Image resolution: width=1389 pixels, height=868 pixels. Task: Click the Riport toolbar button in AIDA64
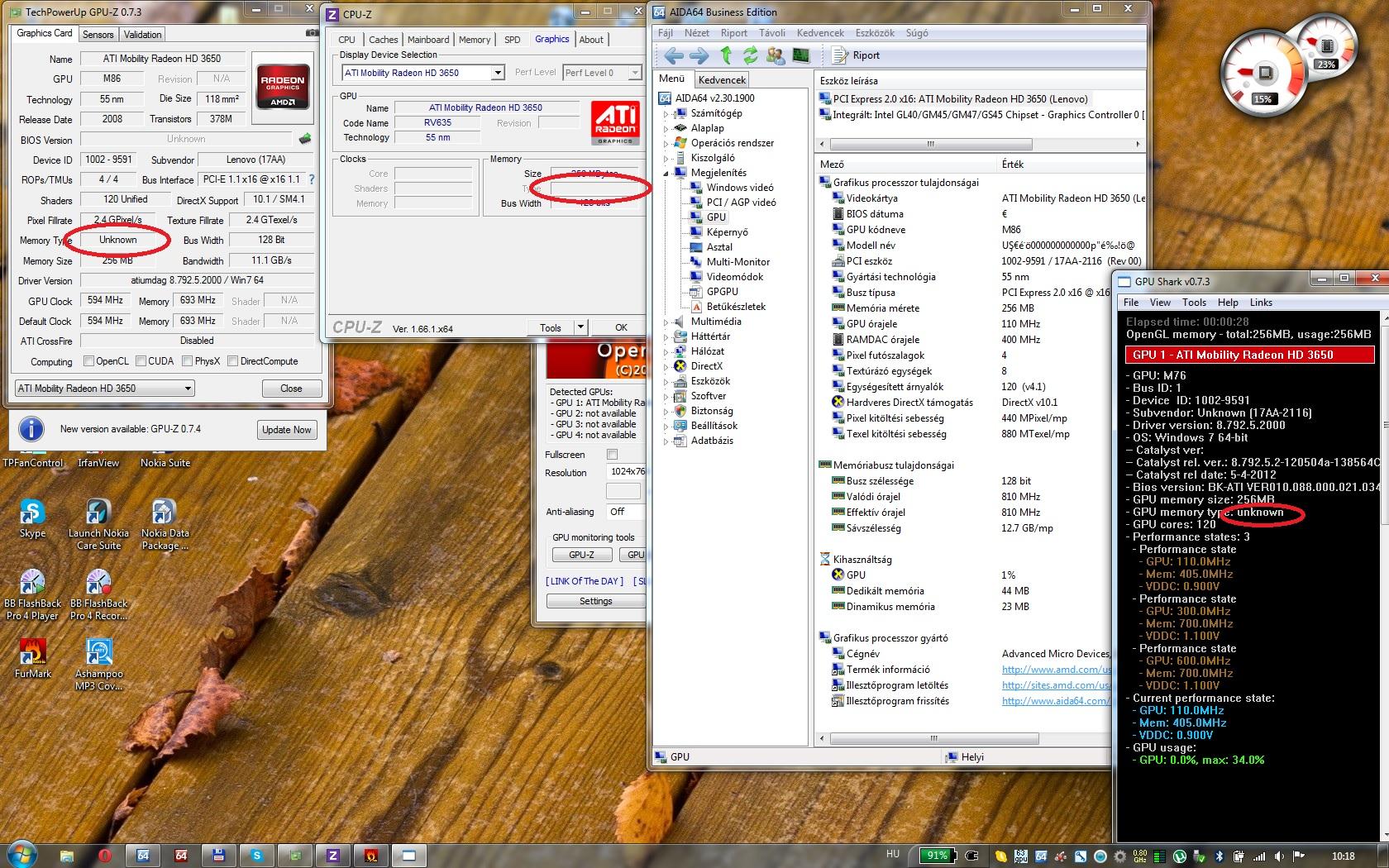[856, 55]
